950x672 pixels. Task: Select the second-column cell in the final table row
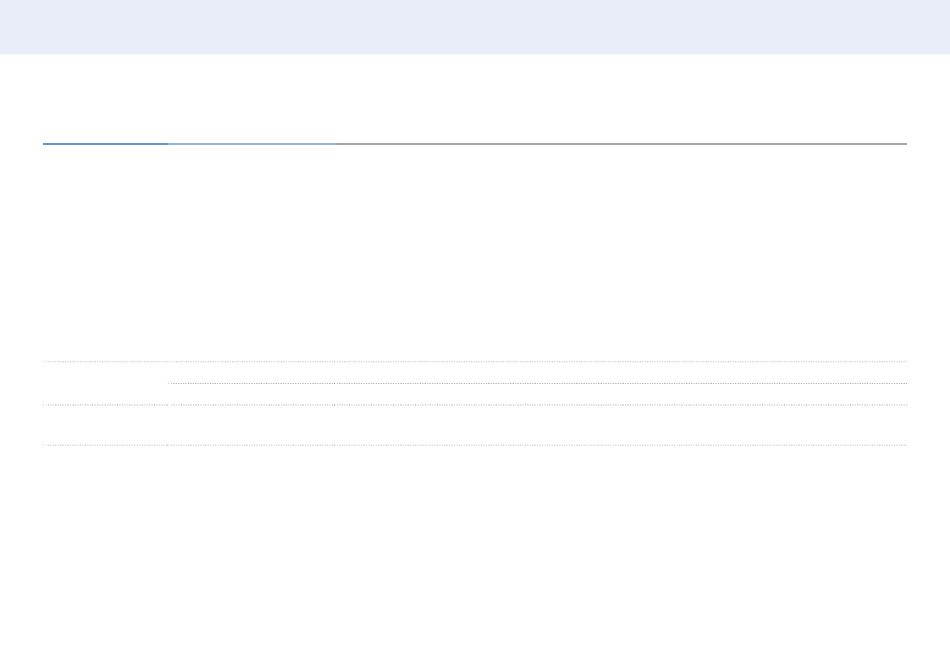(251, 425)
